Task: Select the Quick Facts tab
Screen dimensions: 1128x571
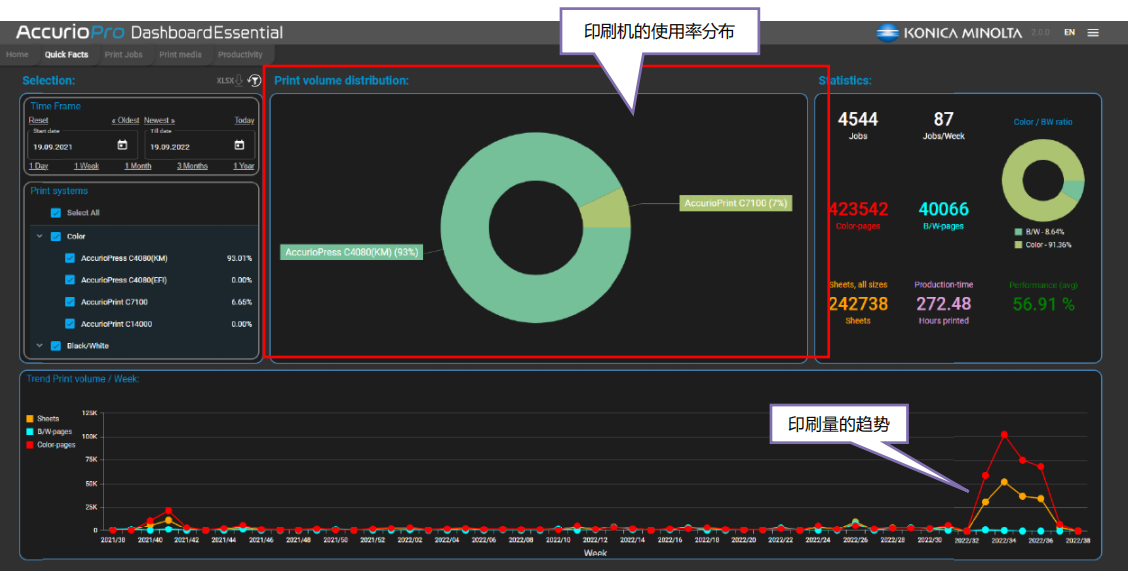Action: pos(66,55)
